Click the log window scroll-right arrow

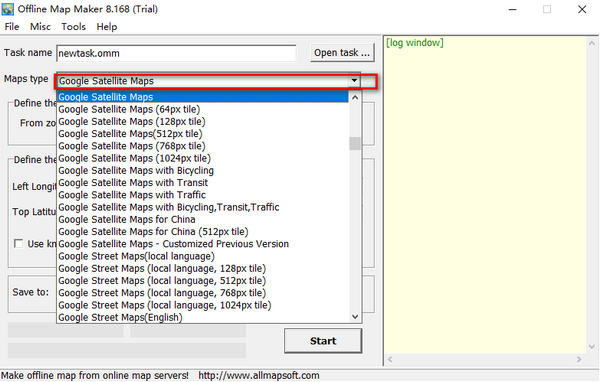click(579, 359)
